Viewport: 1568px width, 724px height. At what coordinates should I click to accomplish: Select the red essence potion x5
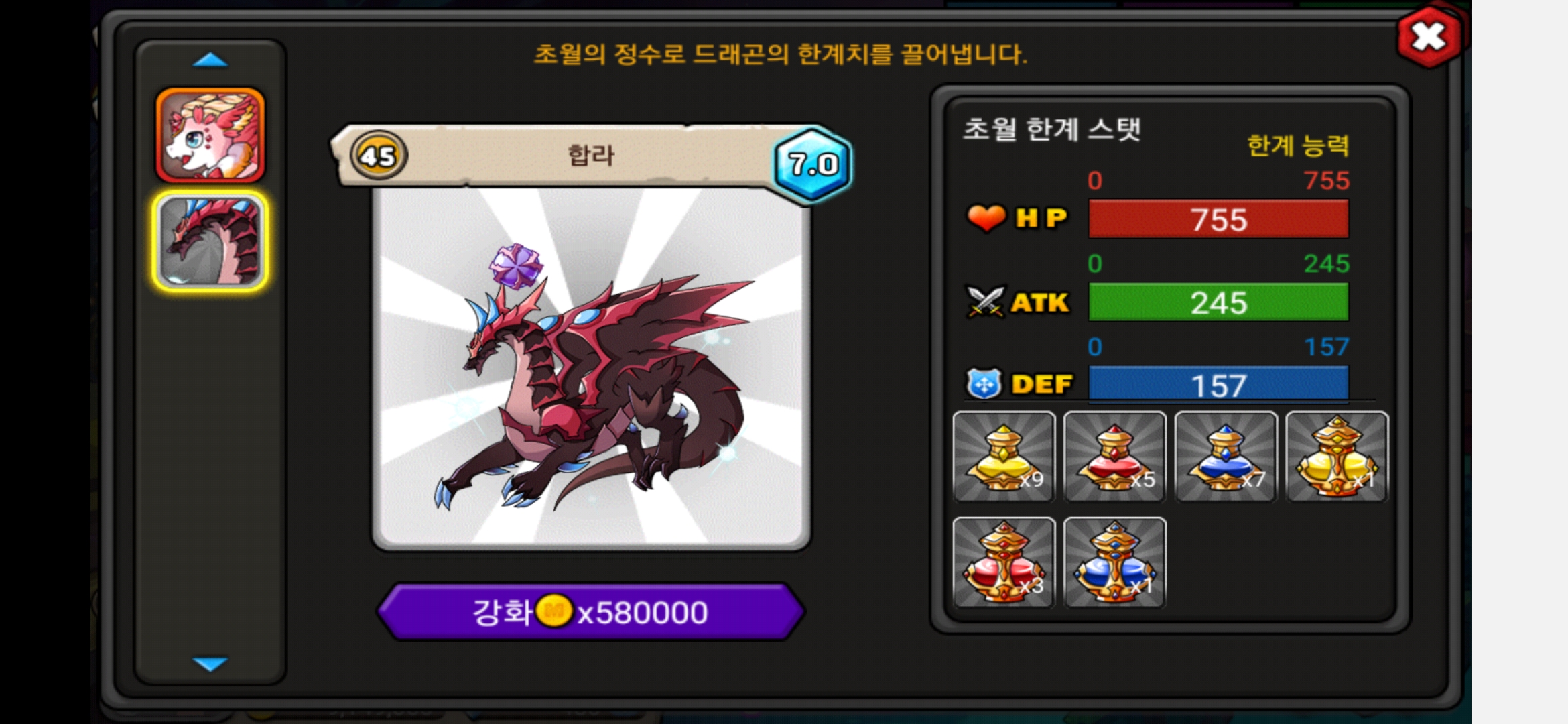coord(1115,457)
